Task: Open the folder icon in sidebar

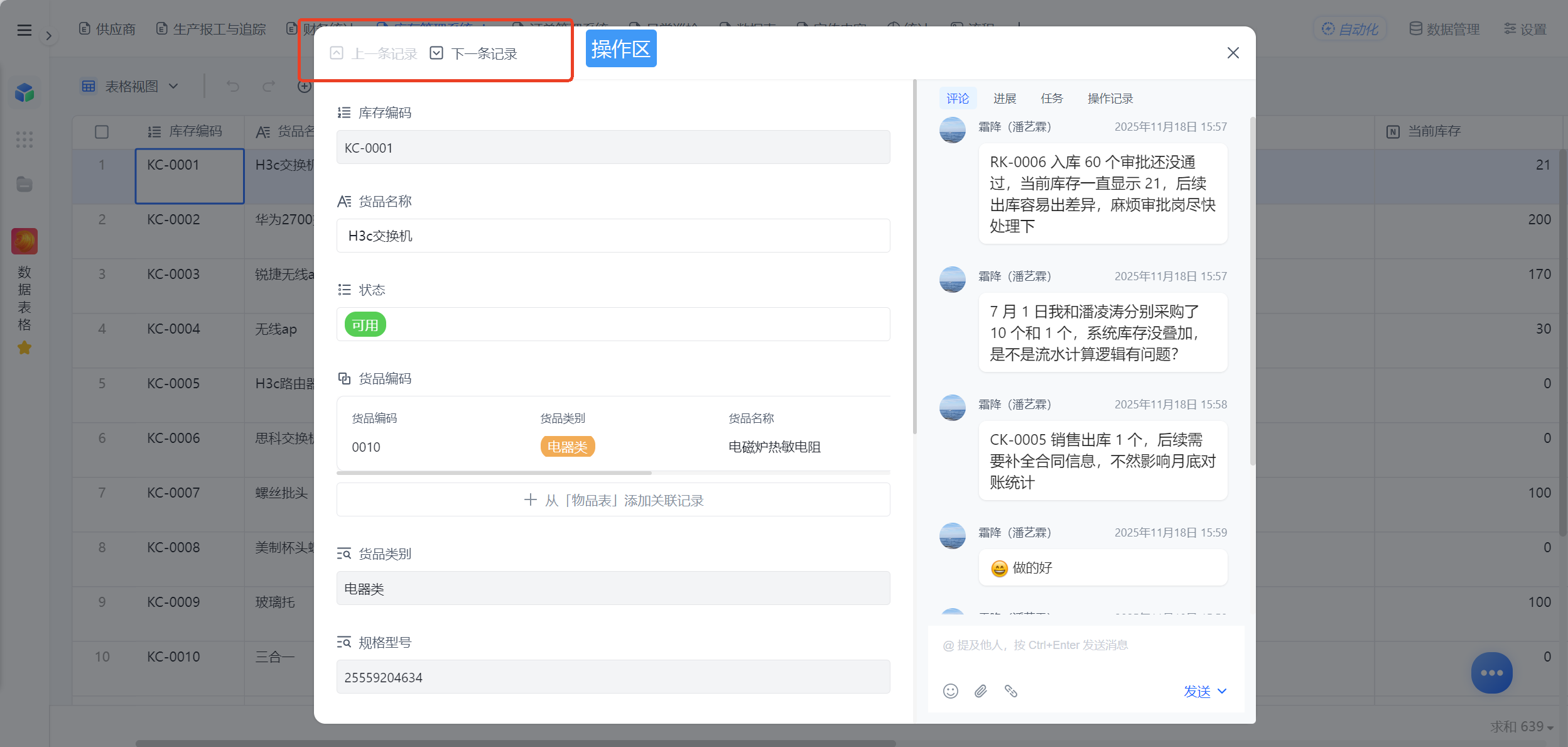Action: [24, 184]
